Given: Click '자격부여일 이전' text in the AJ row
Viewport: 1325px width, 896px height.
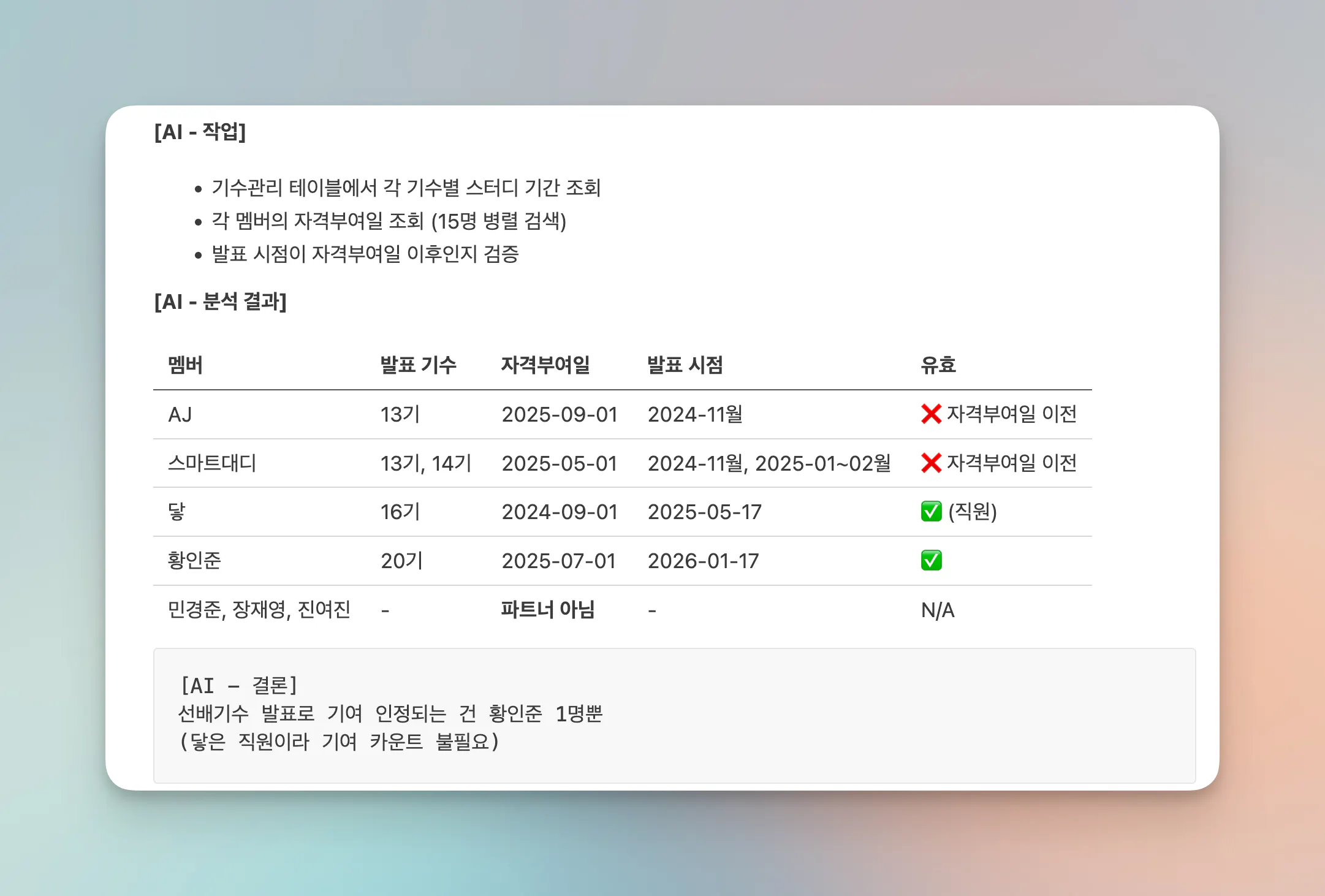Looking at the screenshot, I should [1012, 414].
